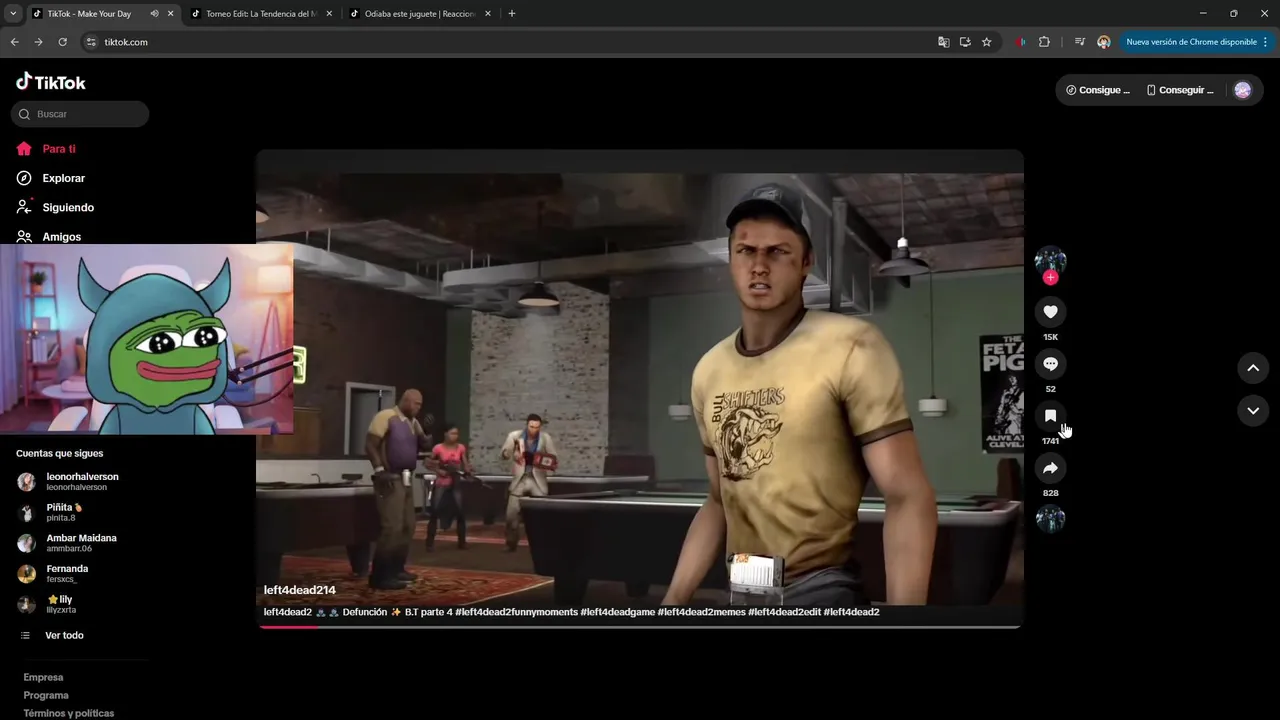Click the Pepe frog webcam overlay
The width and height of the screenshot is (1280, 720).
[x=147, y=339]
